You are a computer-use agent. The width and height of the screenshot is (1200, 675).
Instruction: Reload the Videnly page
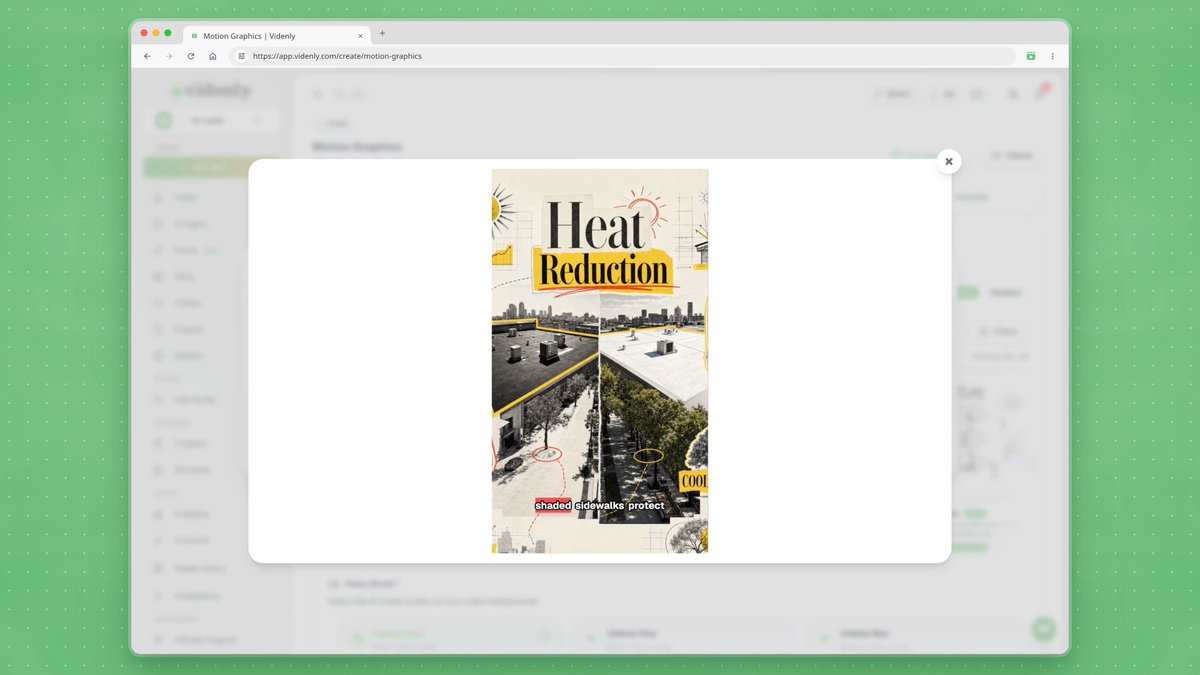coord(191,56)
